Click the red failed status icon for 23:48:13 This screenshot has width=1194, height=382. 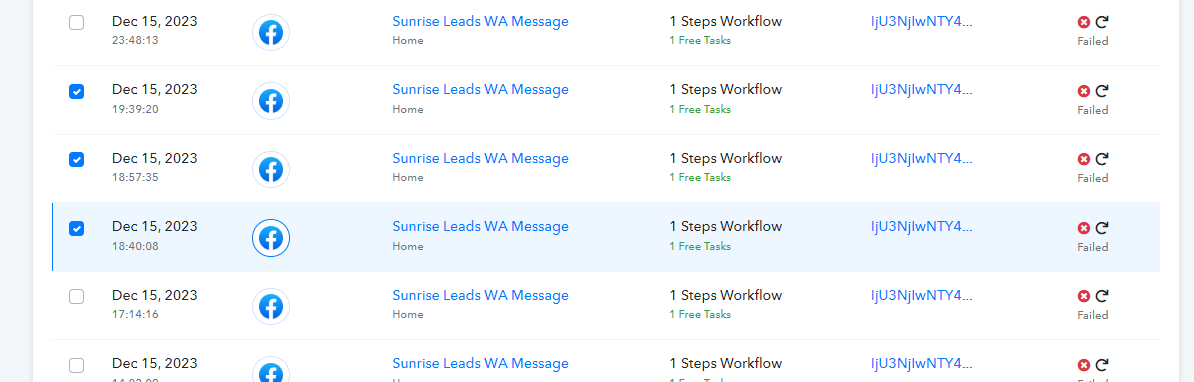pos(1084,22)
